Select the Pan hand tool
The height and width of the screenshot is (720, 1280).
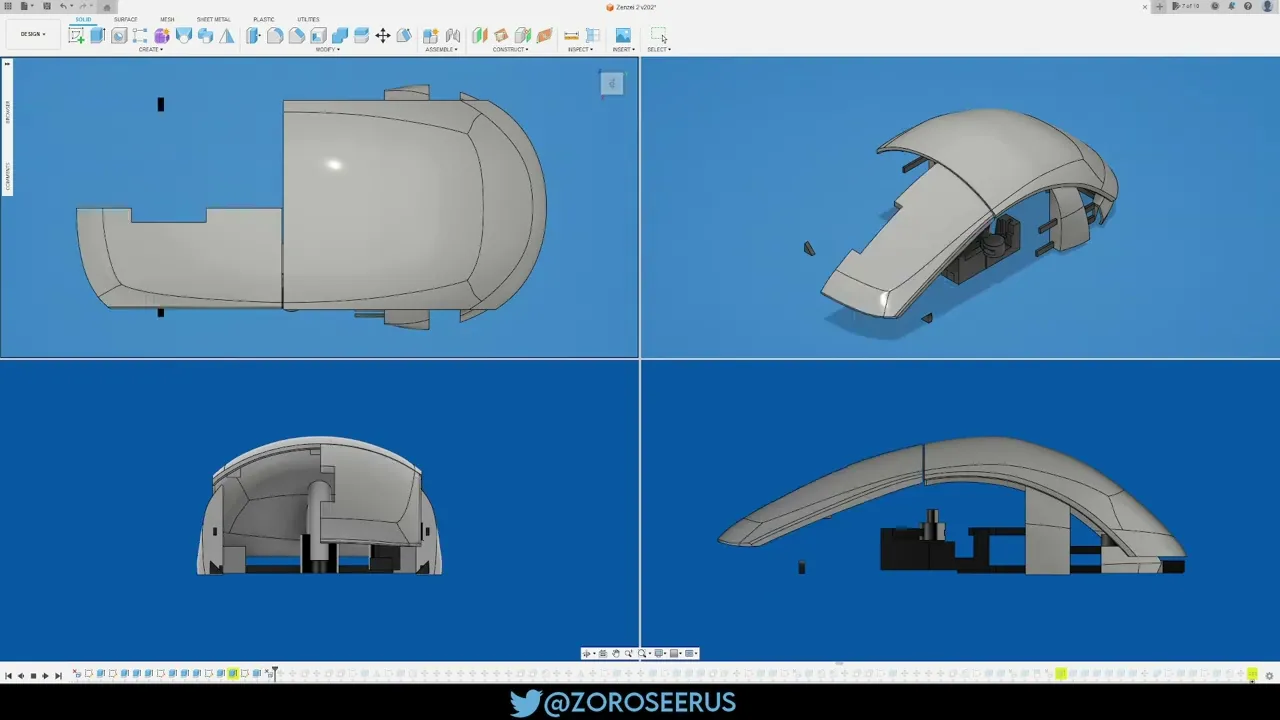(616, 653)
